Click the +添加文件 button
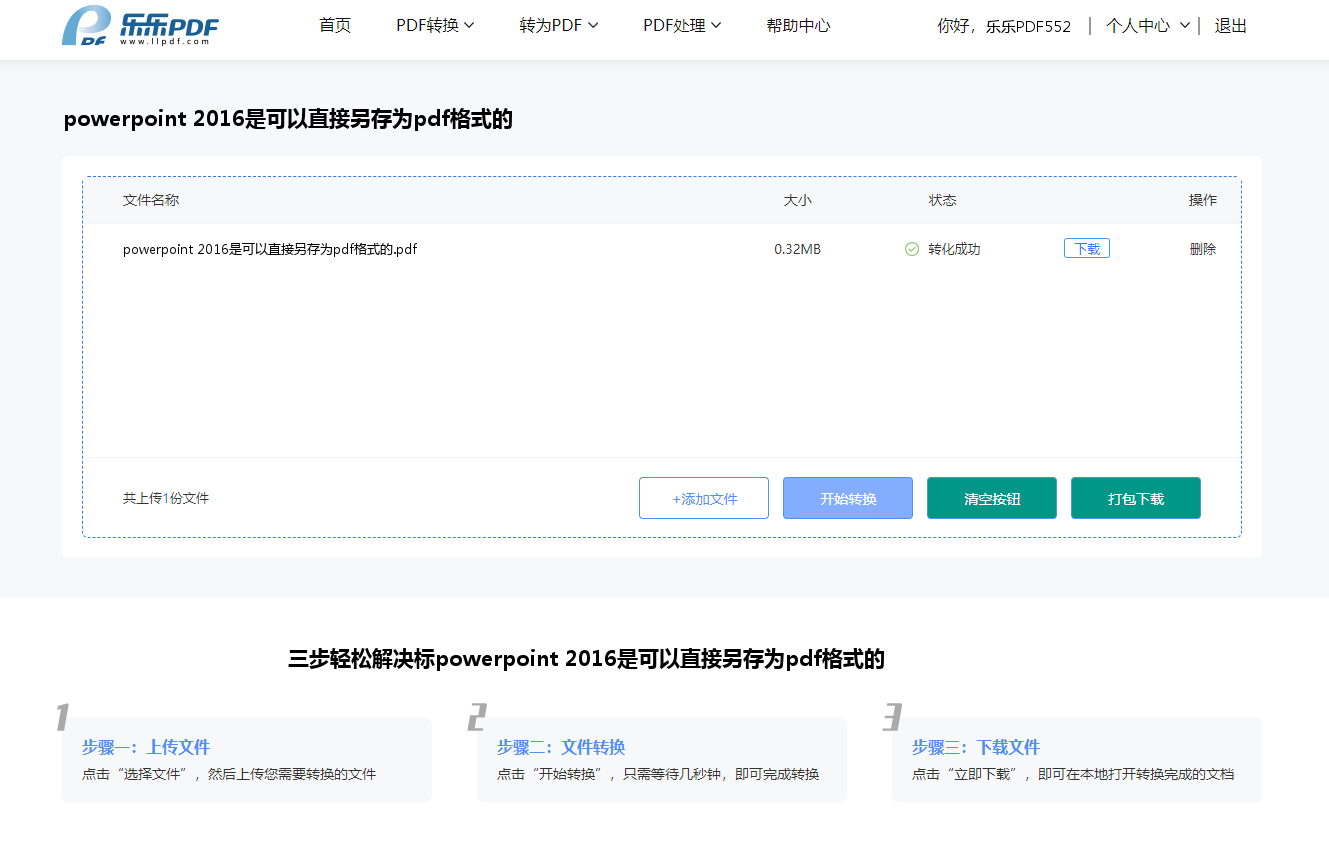Viewport: 1329px width, 845px height. 704,498
